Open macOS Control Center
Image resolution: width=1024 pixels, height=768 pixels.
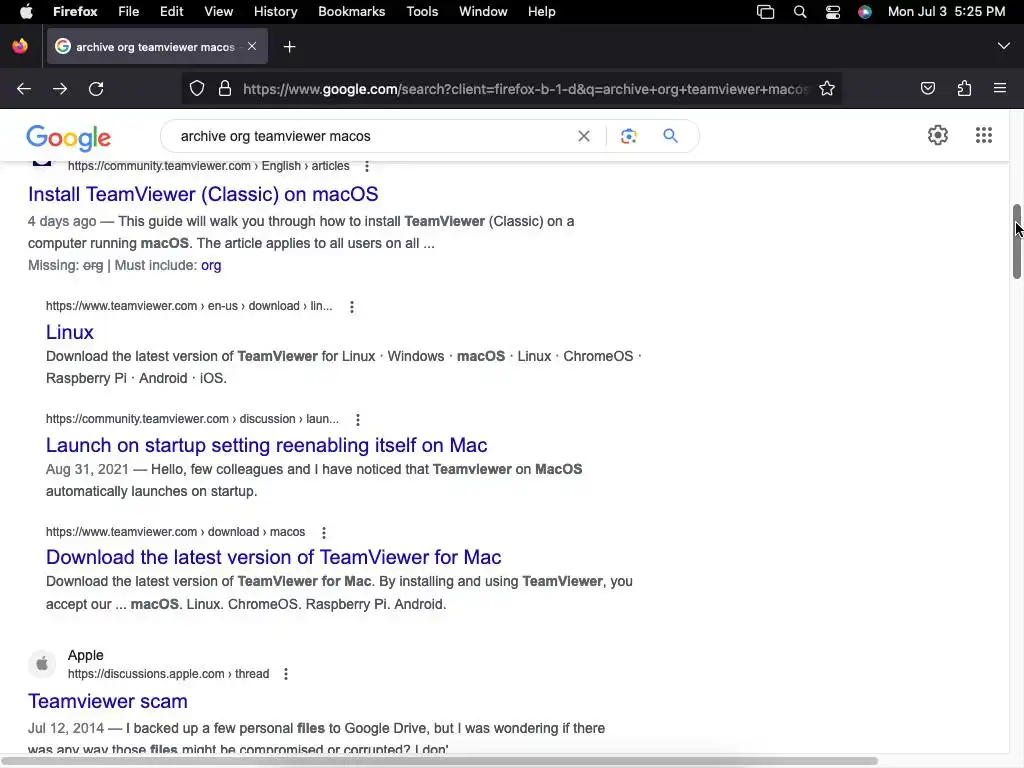coord(833,12)
